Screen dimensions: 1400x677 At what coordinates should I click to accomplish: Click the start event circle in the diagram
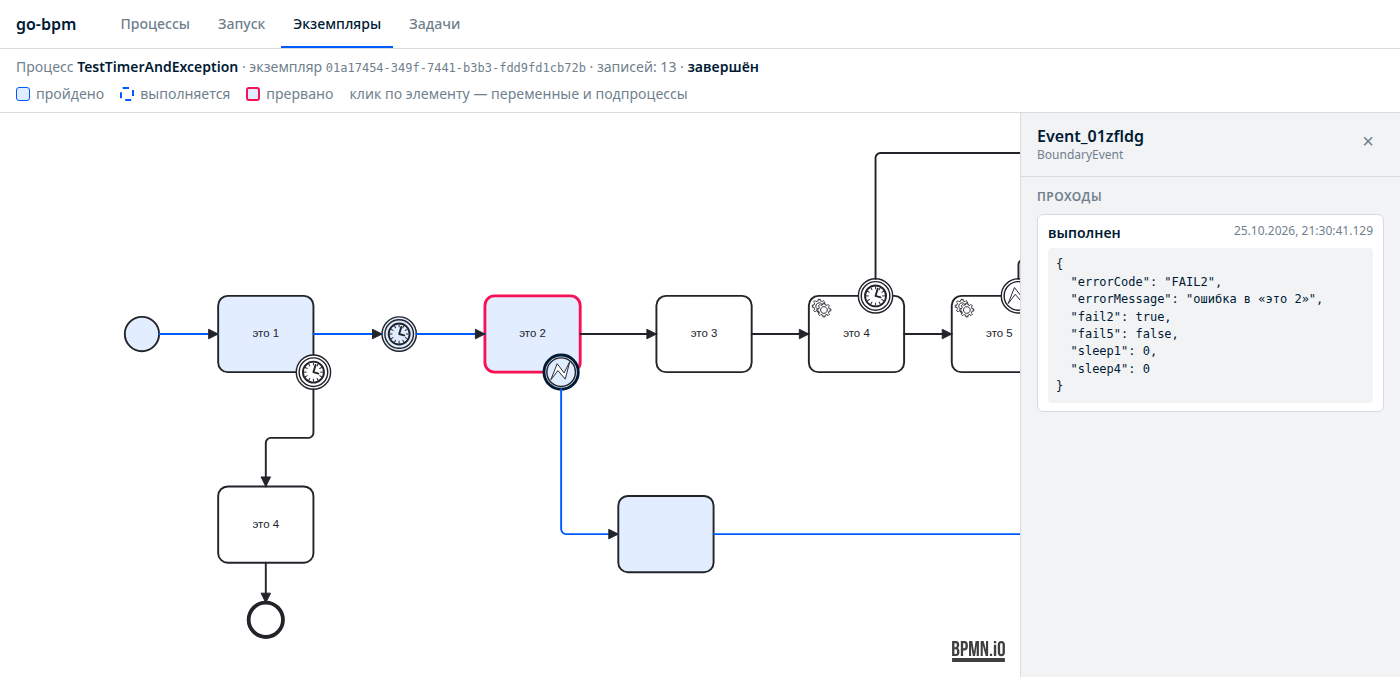(142, 334)
